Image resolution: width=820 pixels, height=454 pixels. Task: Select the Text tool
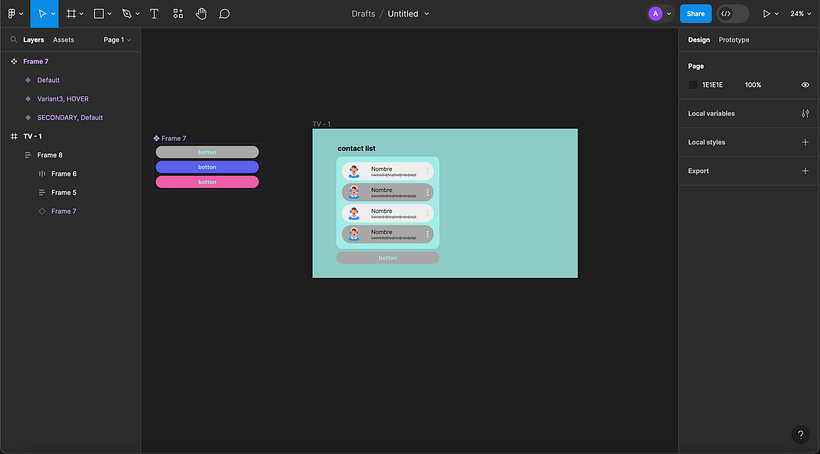click(x=154, y=14)
